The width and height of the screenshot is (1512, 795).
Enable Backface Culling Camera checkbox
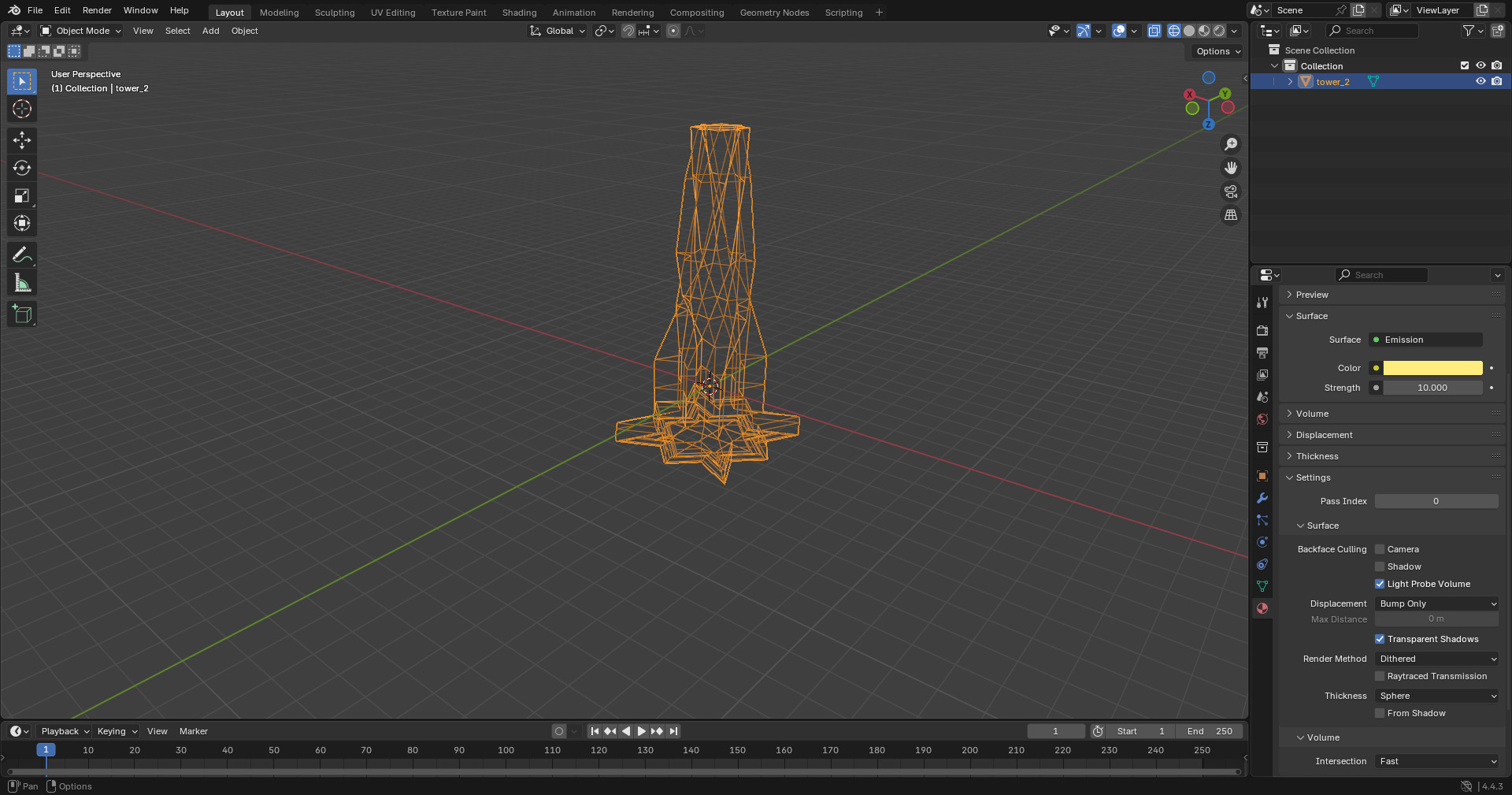pyautogui.click(x=1380, y=549)
